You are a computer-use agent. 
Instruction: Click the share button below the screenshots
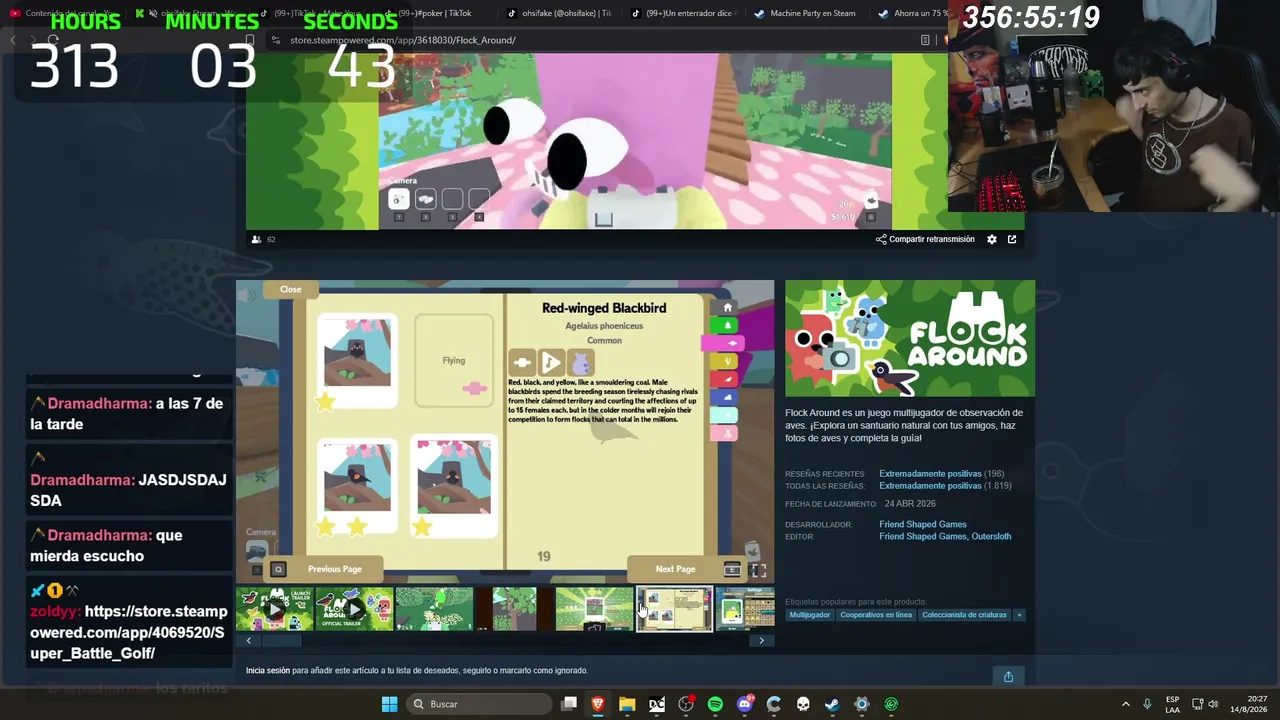point(1008,677)
